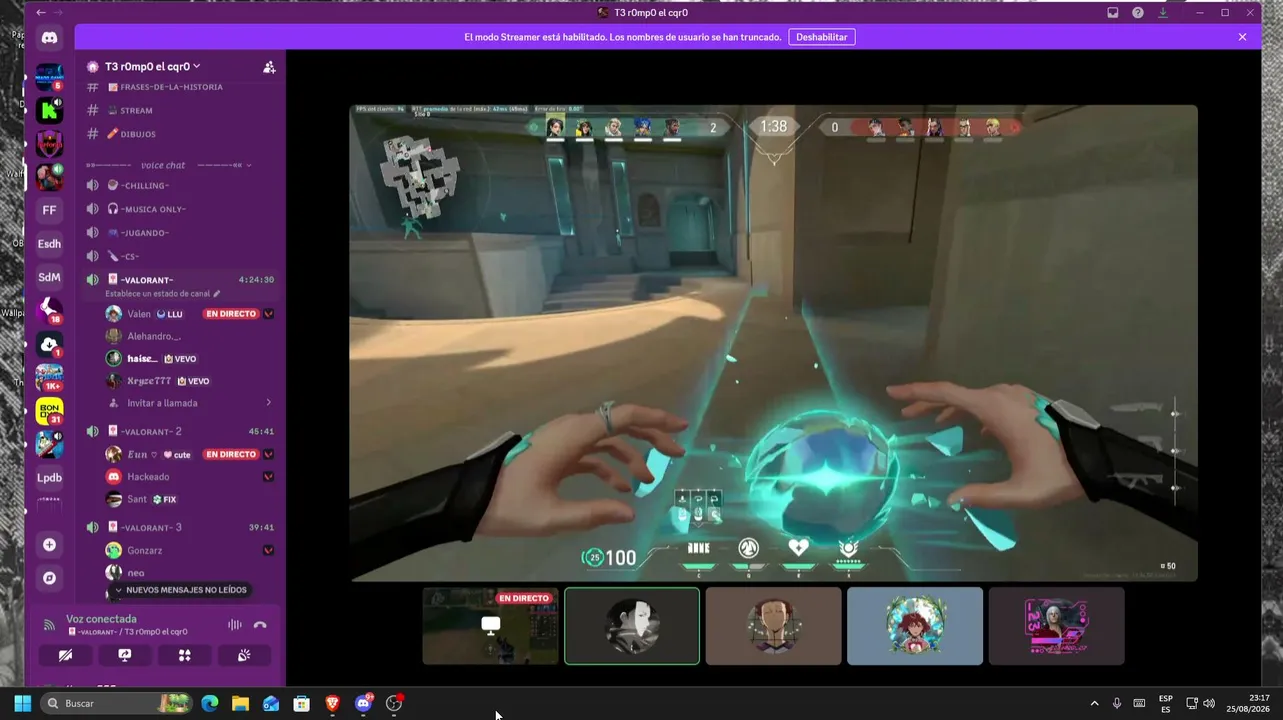Show hidden system tray icons
This screenshot has height=720, width=1283.
(x=1094, y=704)
